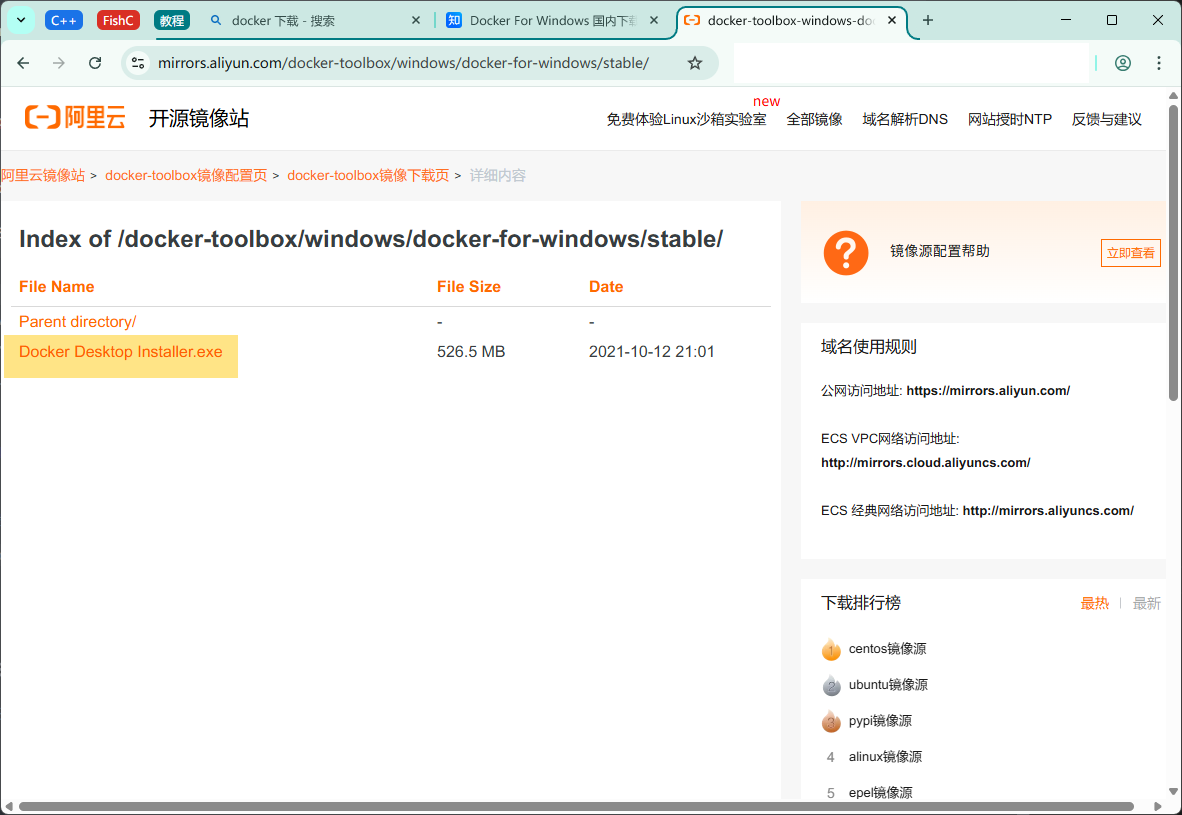Open the FishC tab group
The width and height of the screenshot is (1182, 815).
click(118, 20)
